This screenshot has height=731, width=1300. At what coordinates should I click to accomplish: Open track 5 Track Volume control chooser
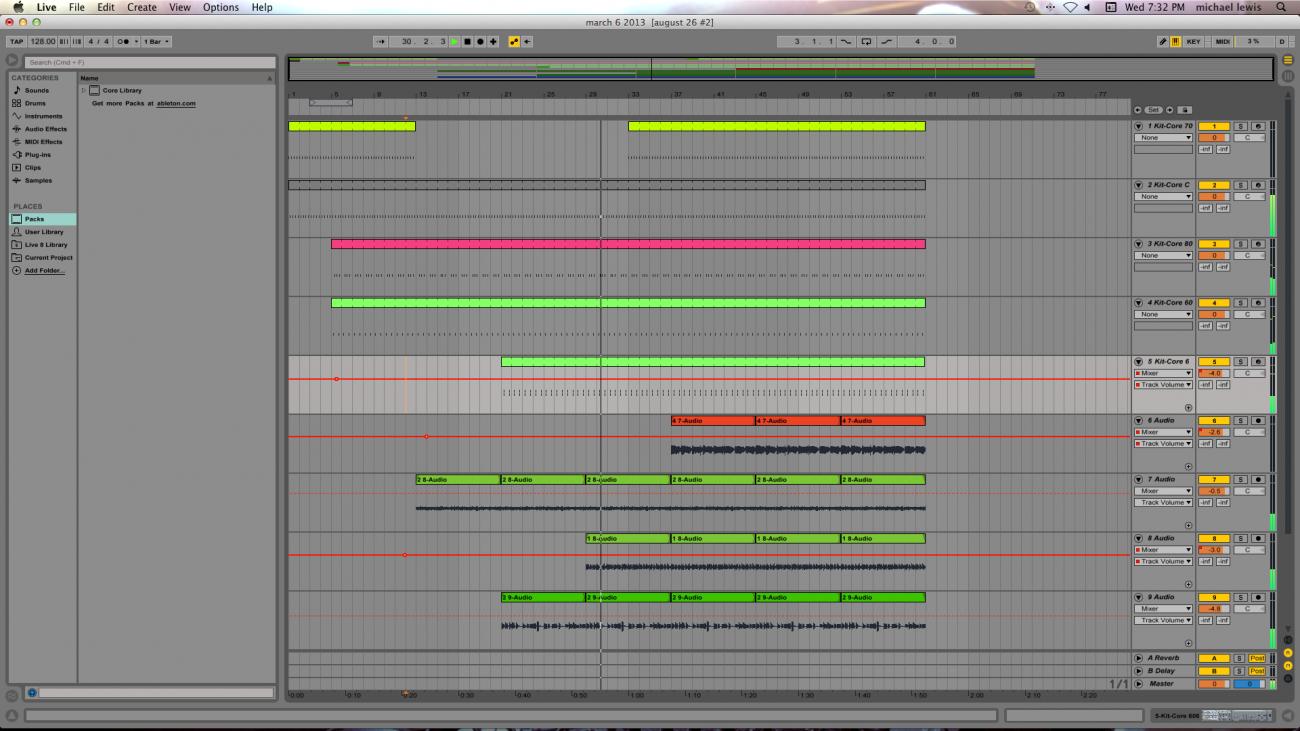click(x=1163, y=385)
